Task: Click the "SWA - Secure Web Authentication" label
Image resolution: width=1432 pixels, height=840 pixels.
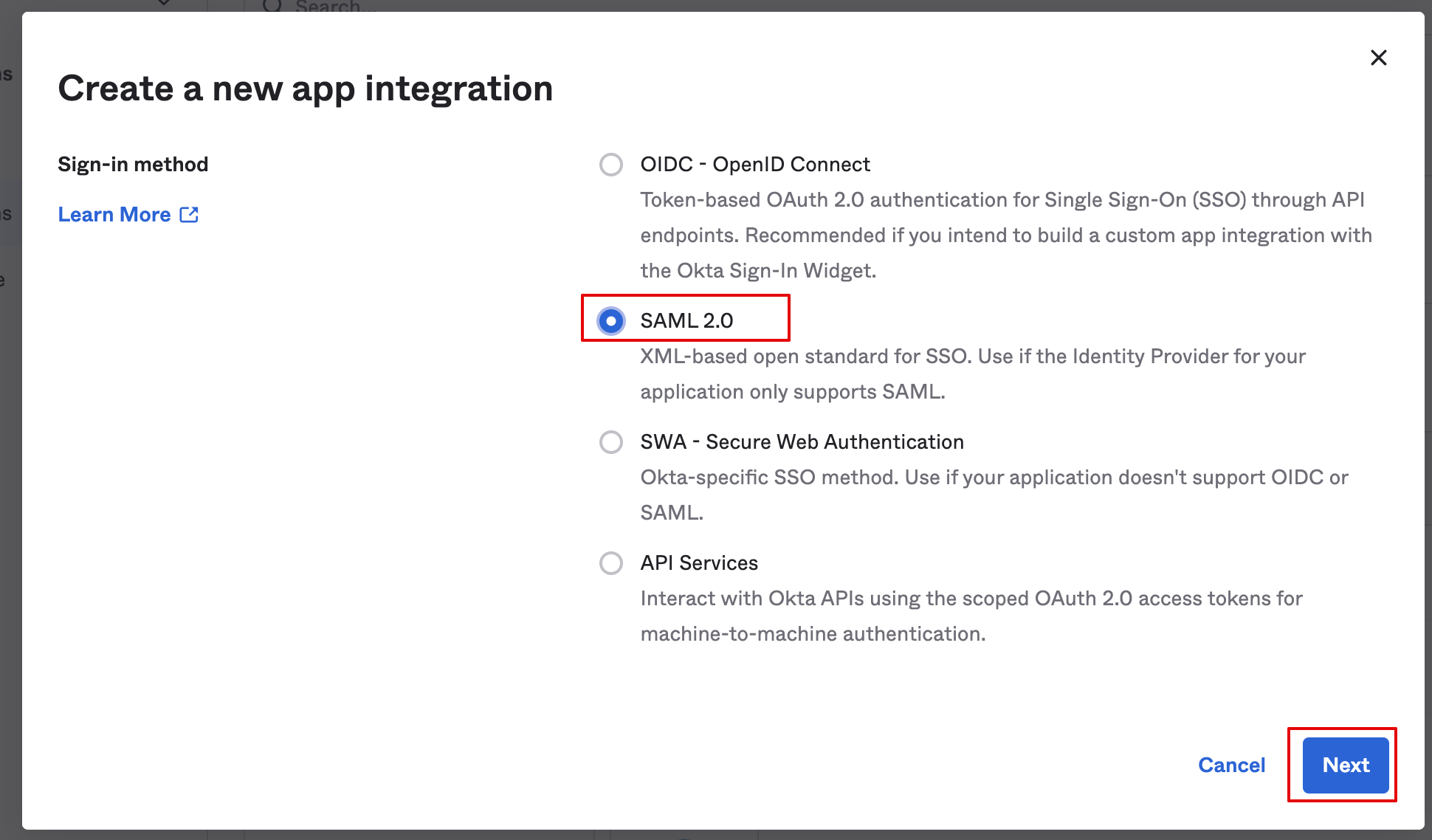Action: [x=802, y=442]
